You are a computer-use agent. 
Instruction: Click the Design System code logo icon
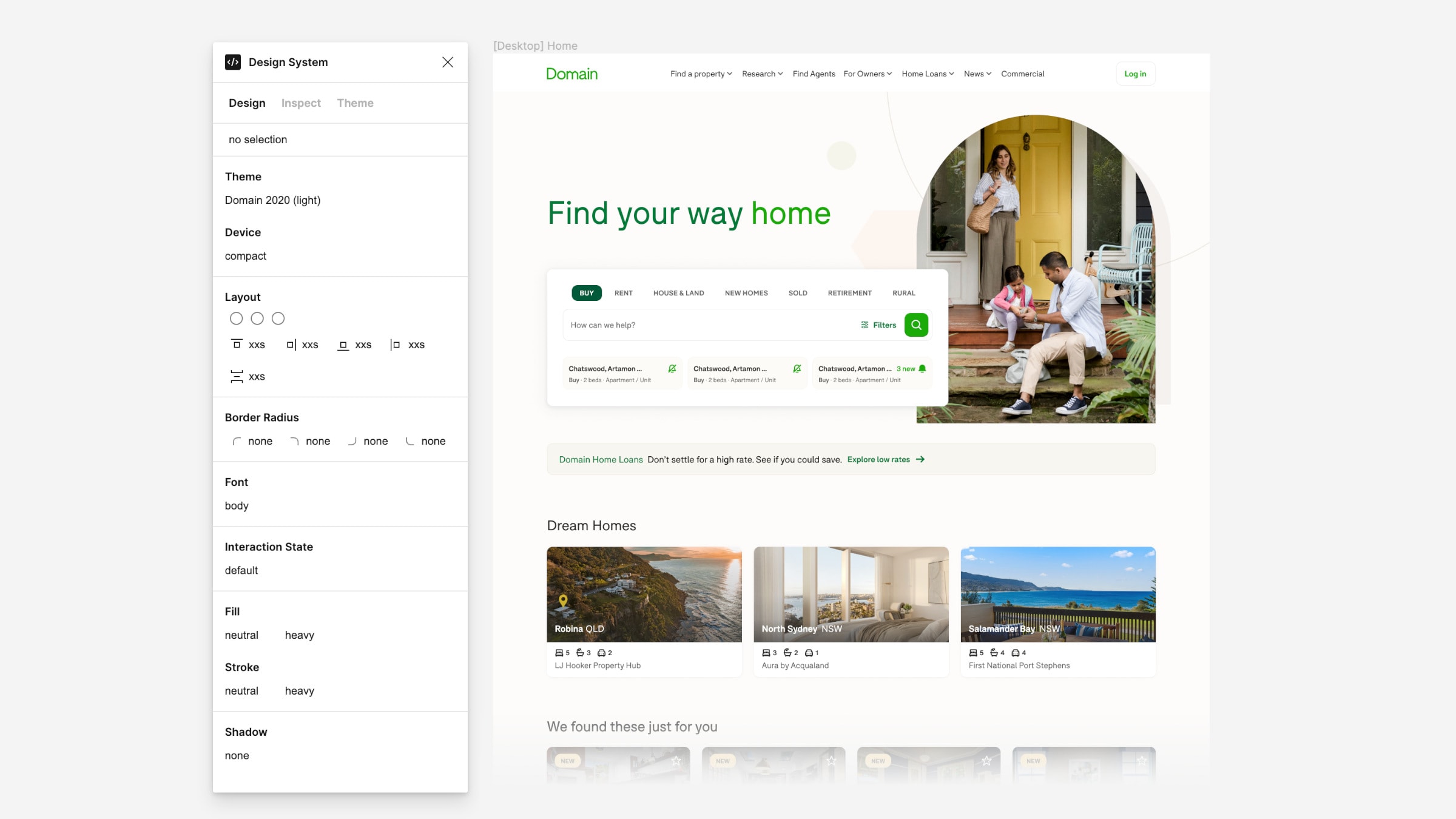[233, 62]
